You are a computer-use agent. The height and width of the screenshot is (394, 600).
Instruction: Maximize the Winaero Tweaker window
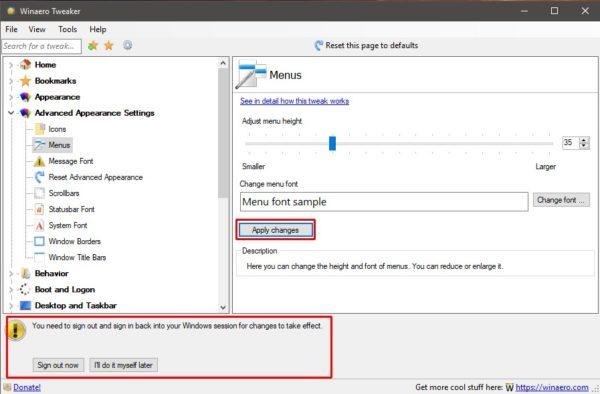554,11
